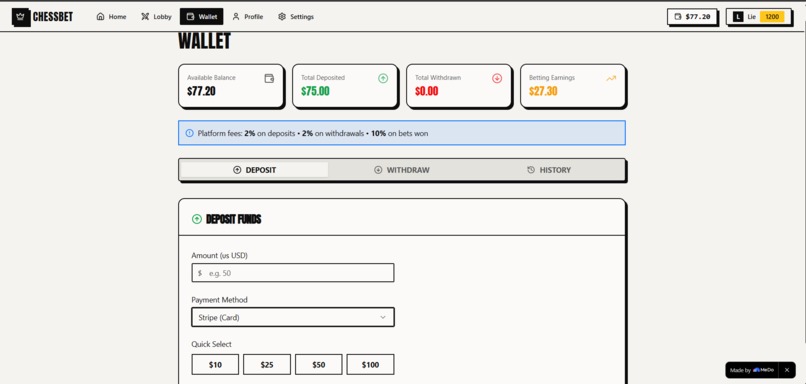Click the $77.20 balance button in header
Viewport: 806px width, 384px height.
[692, 16]
